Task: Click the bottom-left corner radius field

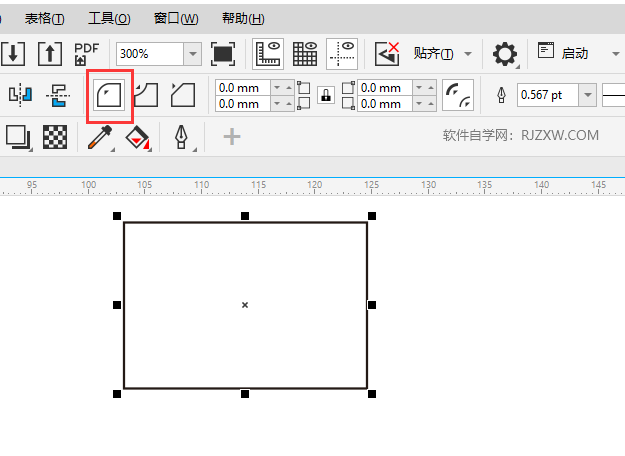Action: click(243, 104)
